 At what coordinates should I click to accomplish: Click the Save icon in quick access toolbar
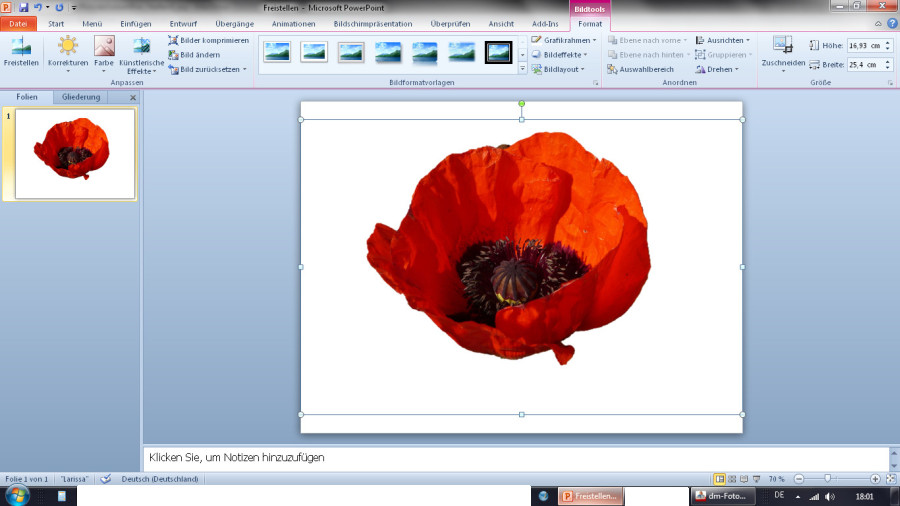[24, 7]
